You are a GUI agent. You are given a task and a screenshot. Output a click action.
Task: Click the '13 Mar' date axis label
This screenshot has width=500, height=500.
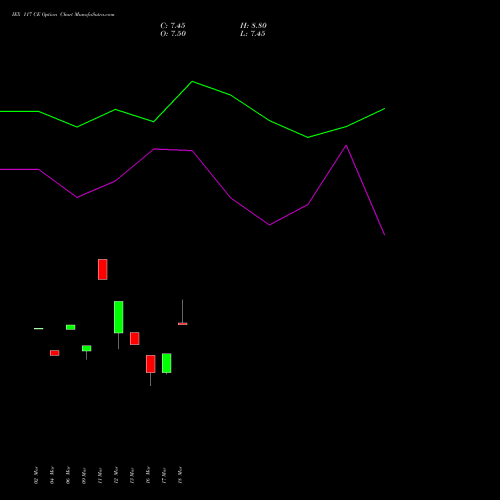132,475
